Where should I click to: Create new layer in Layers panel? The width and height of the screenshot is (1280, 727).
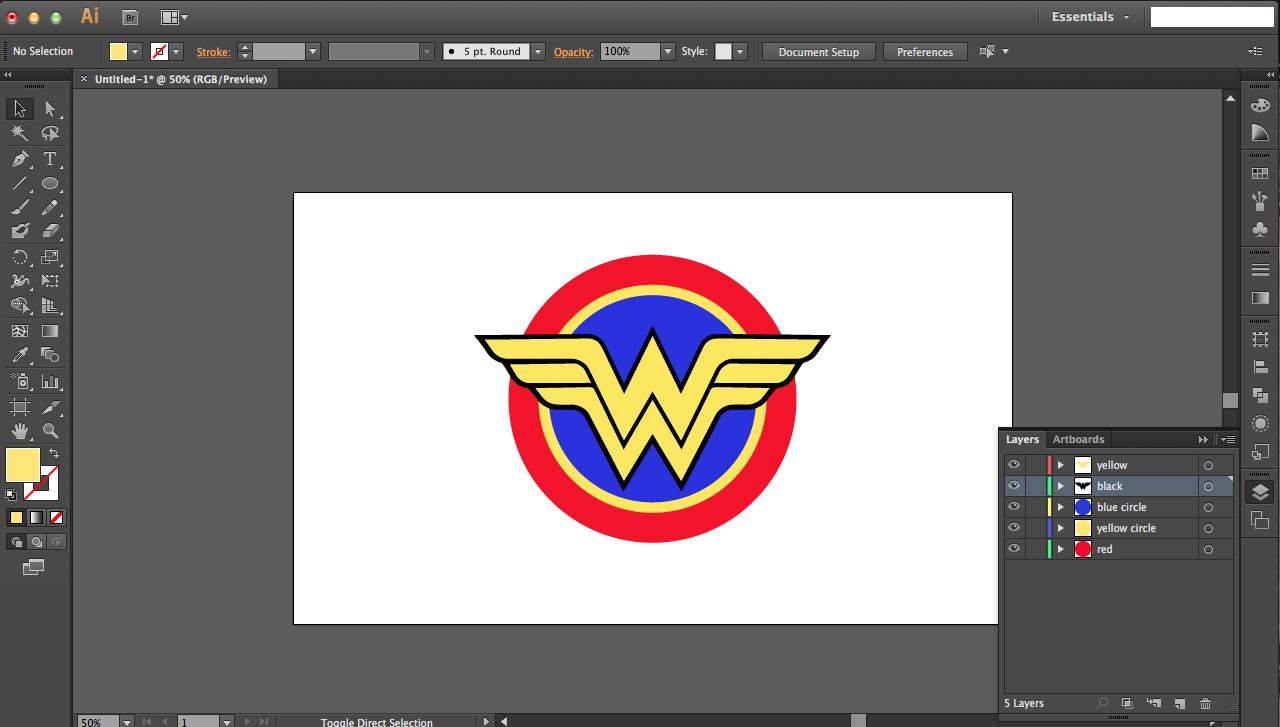click(x=1179, y=704)
